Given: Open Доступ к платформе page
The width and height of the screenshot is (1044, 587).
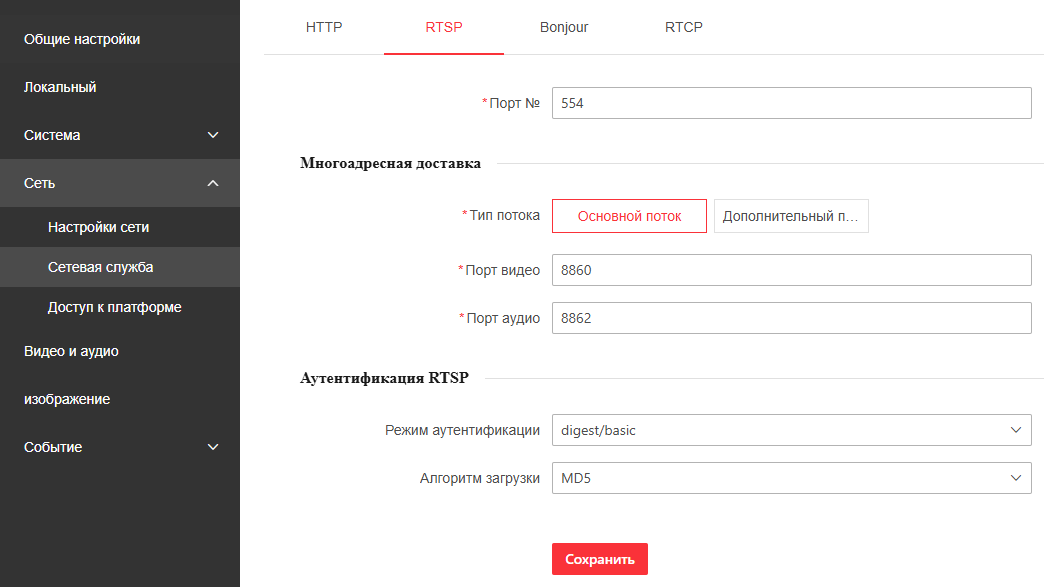Looking at the screenshot, I should click(x=114, y=307).
